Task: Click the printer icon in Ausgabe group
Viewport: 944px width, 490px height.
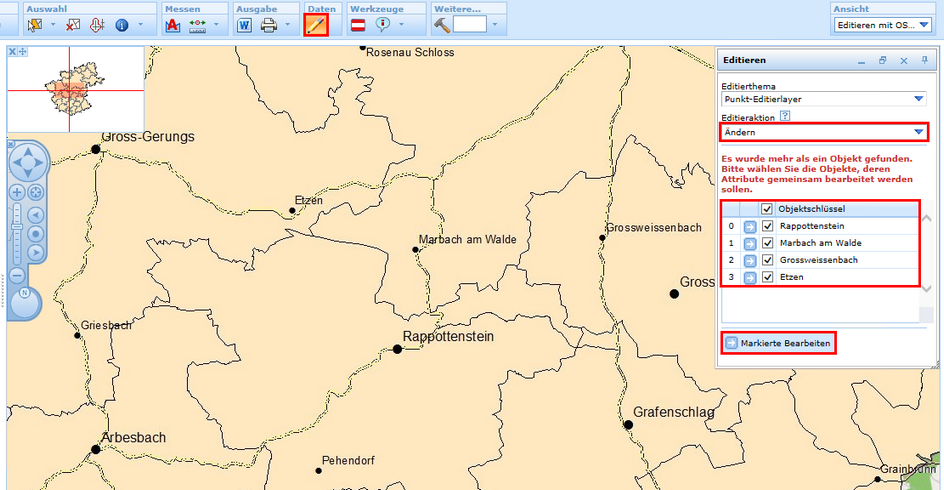Action: [x=269, y=25]
